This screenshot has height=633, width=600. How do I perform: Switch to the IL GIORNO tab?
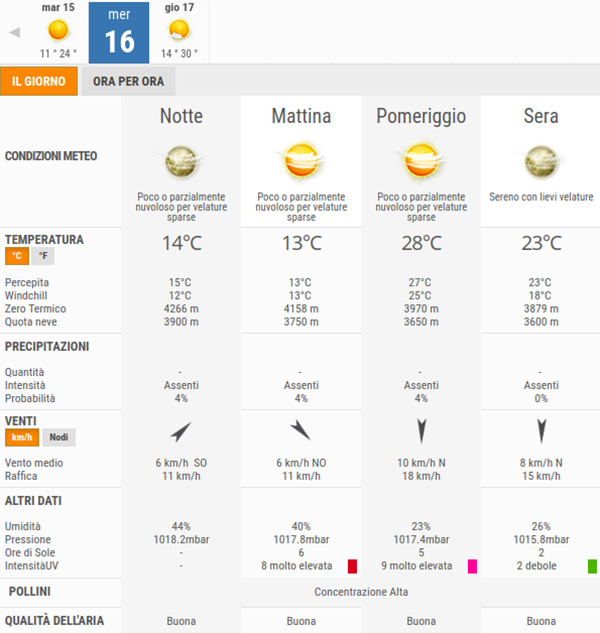(x=39, y=81)
